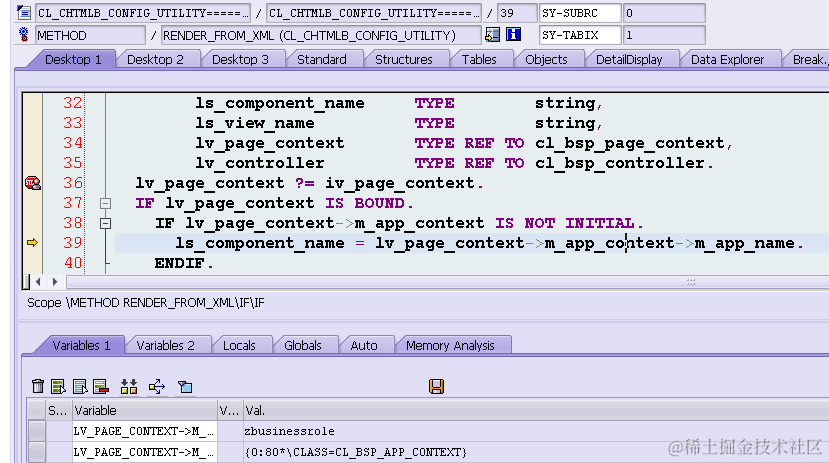Switch to the Desktop 2 tab
The height and width of the screenshot is (463, 829).
(155, 59)
